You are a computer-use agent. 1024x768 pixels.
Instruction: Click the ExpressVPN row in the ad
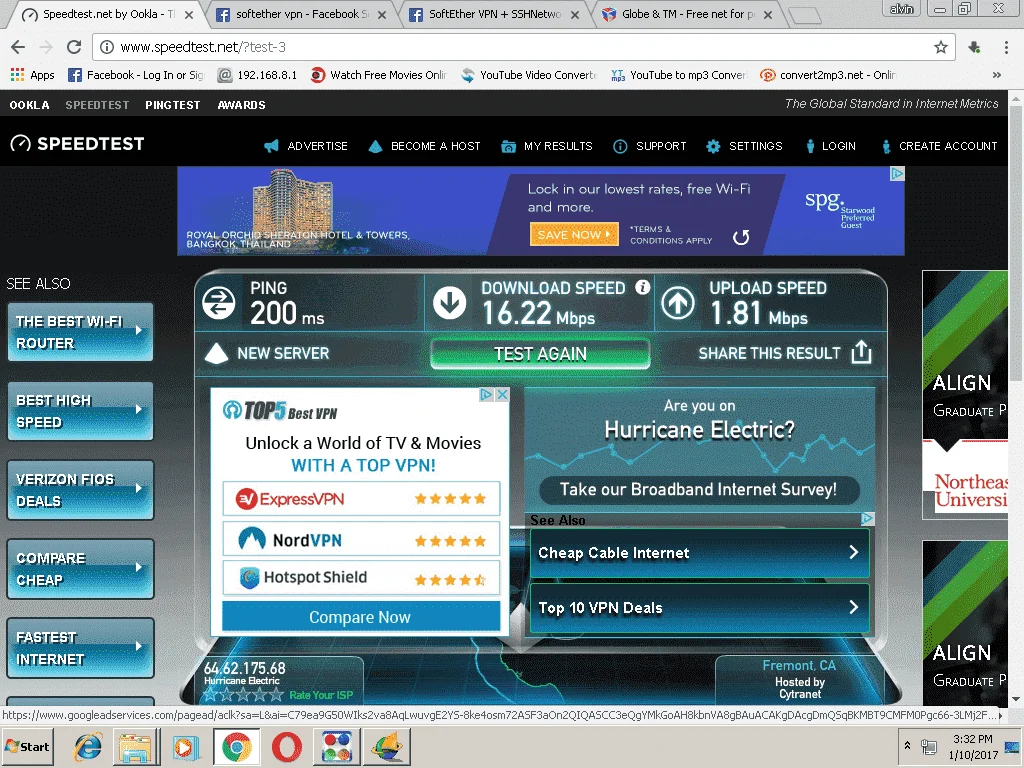click(x=361, y=499)
